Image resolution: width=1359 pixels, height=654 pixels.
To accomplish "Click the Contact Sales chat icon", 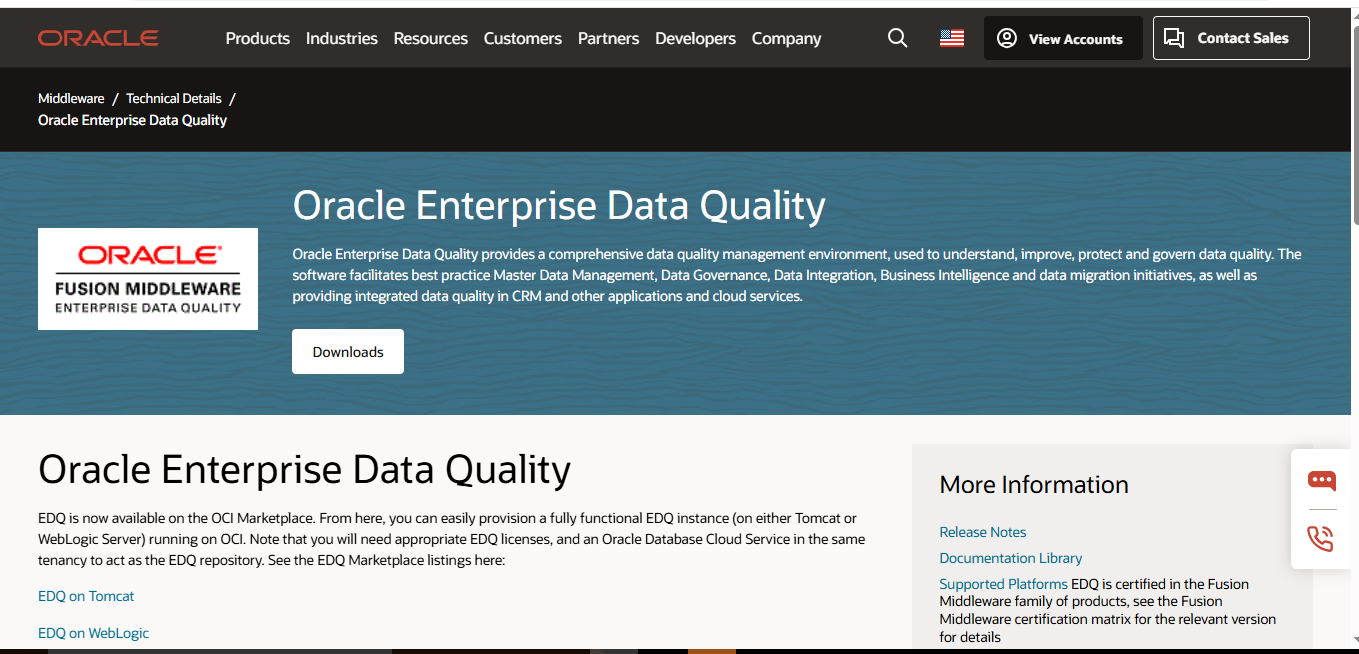I will 1175,37.
